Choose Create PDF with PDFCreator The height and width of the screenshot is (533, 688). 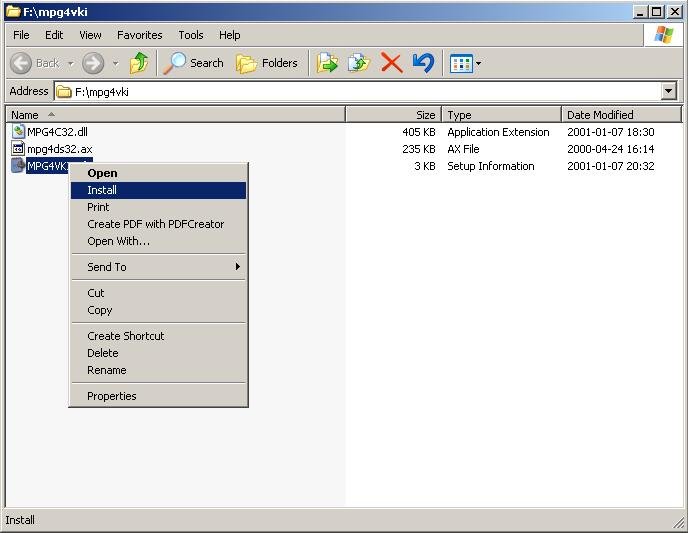click(x=158, y=224)
